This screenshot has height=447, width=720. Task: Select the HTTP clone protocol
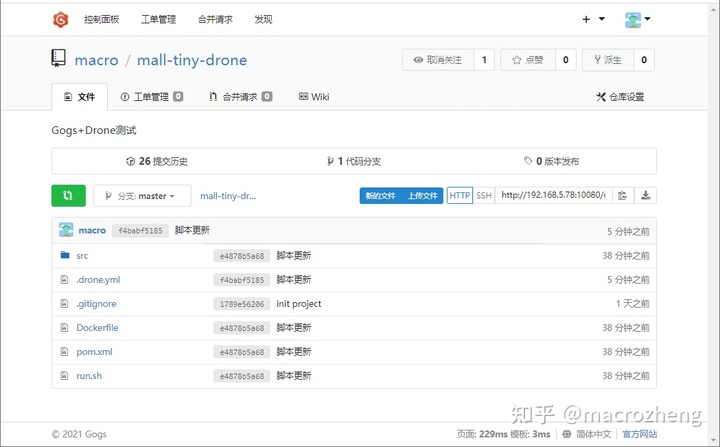click(460, 196)
